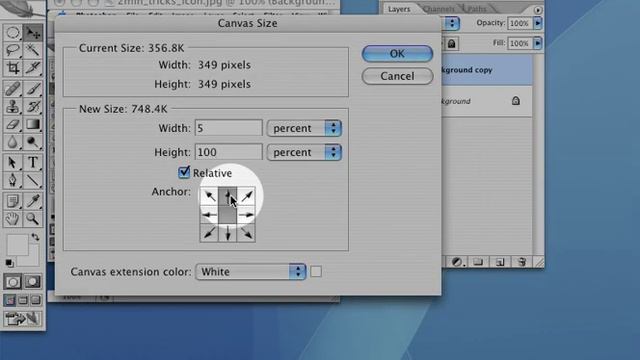Select the Notes tool
640x360 pixels.
(13, 201)
